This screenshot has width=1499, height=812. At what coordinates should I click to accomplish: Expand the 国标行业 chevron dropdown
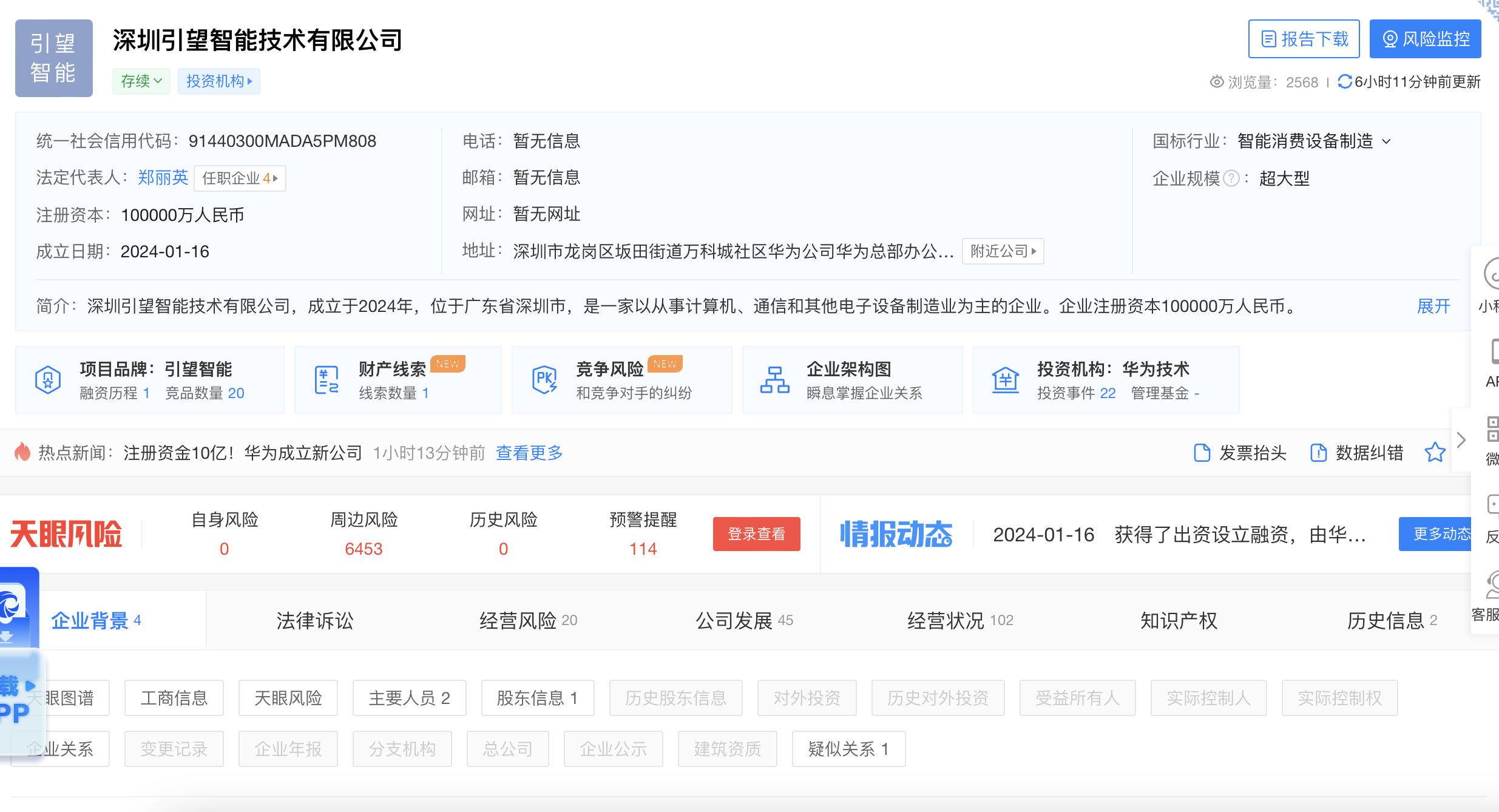tap(1386, 142)
